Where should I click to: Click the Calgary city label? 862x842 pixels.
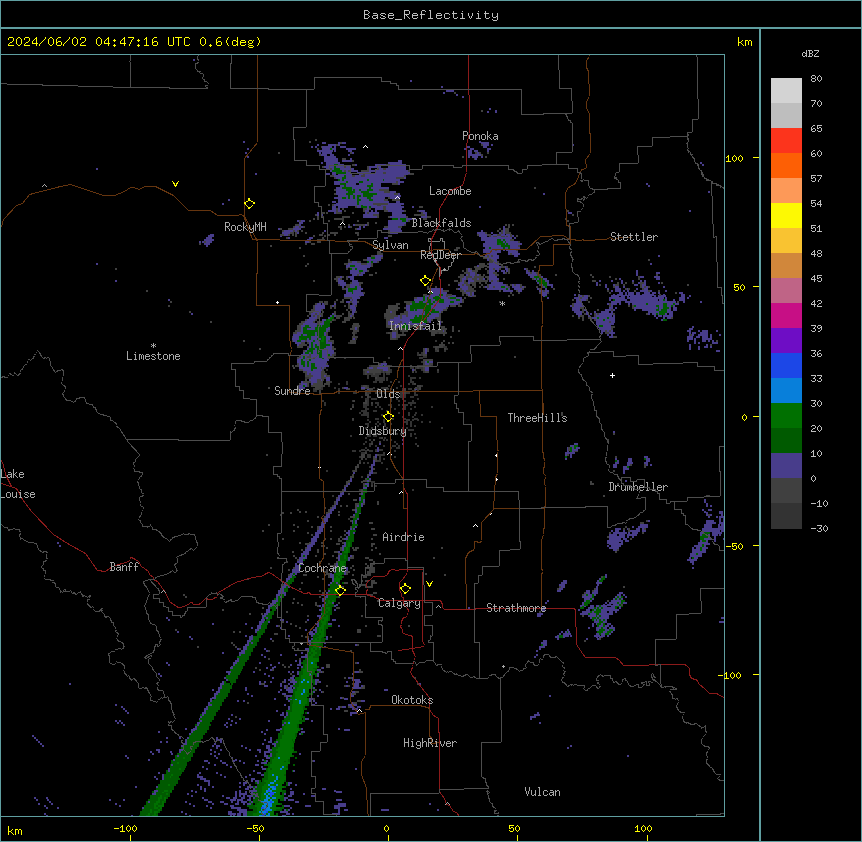pos(399,603)
